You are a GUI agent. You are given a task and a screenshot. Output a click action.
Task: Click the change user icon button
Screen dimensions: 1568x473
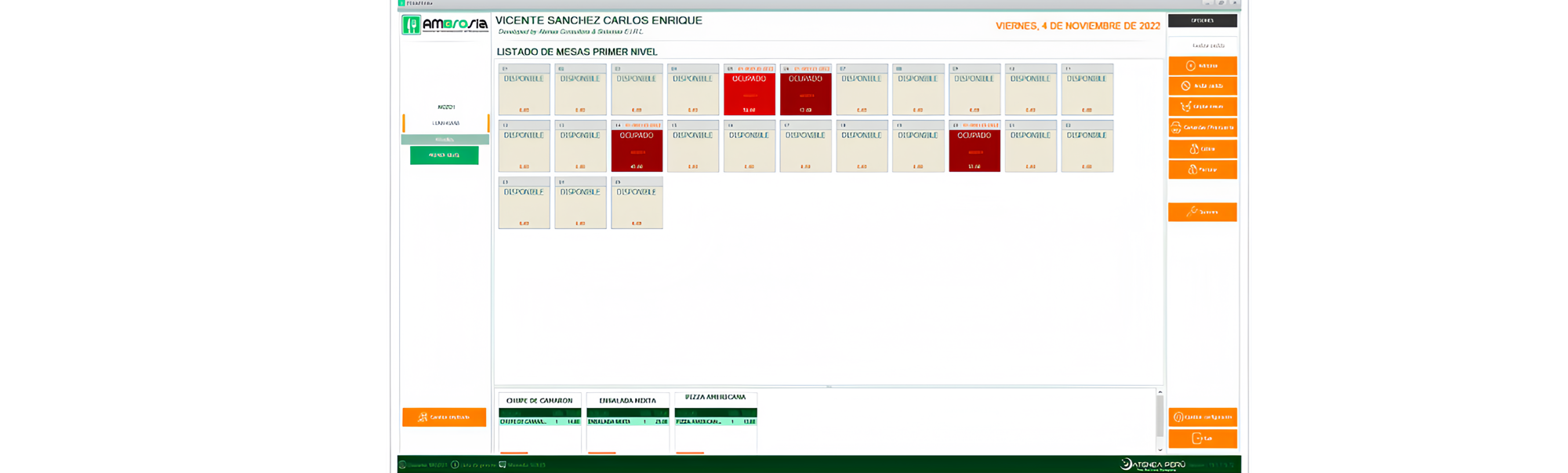(x=444, y=417)
